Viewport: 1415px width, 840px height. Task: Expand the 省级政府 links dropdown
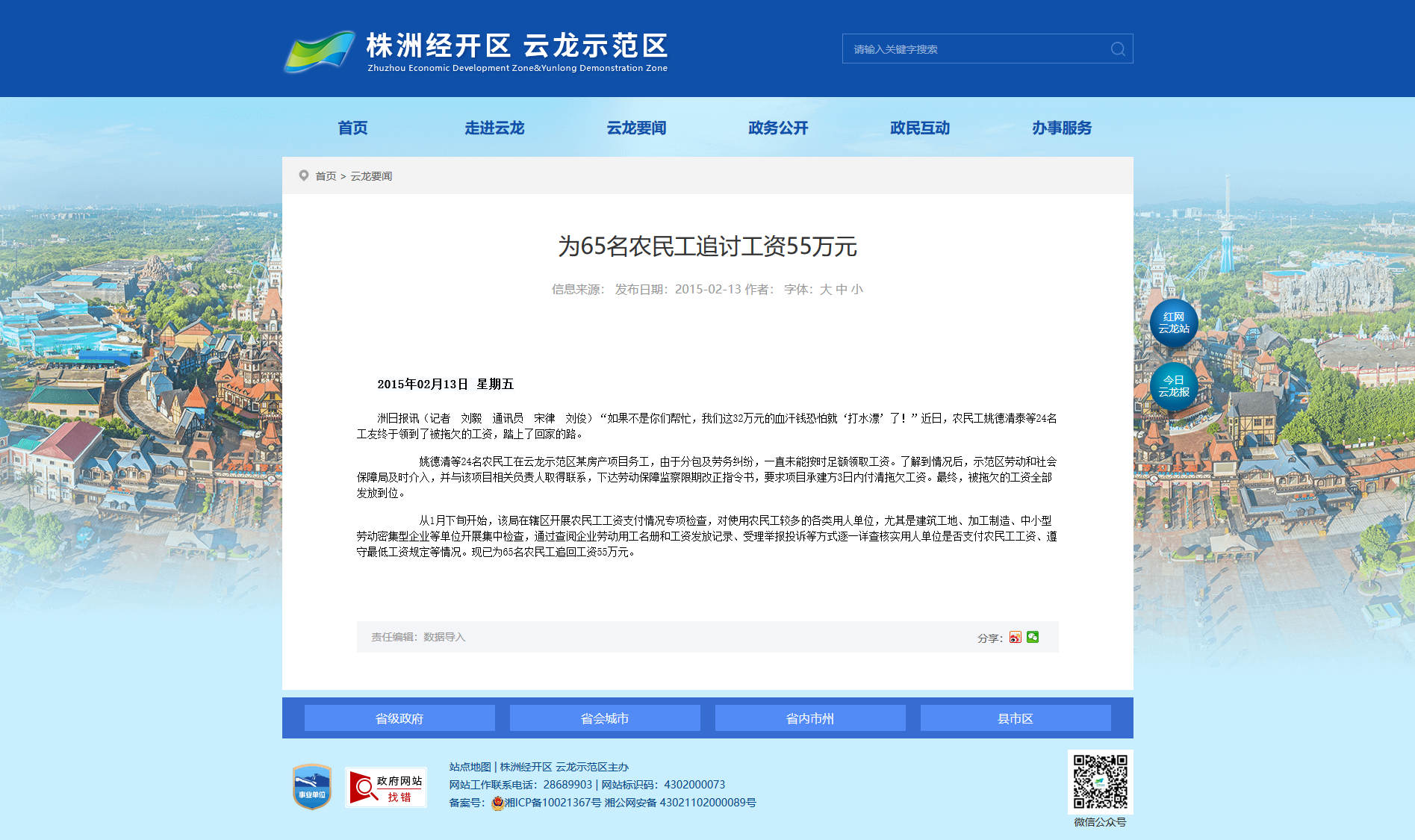pos(399,718)
